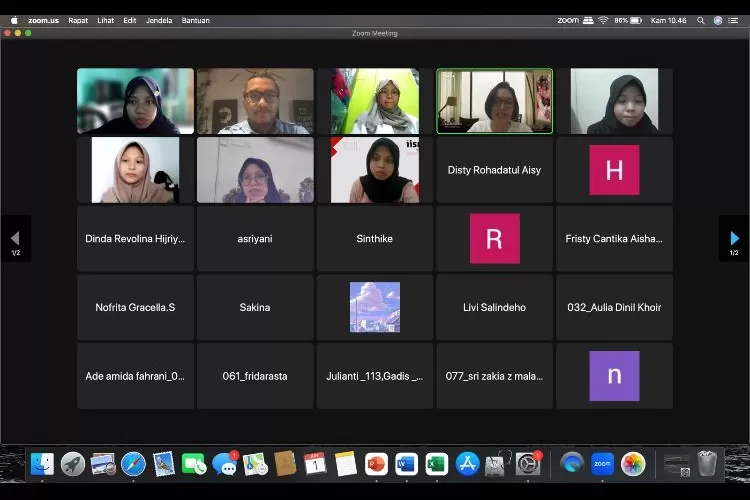Open Zoom app in the dock
The height and width of the screenshot is (500, 750).
pyautogui.click(x=602, y=464)
